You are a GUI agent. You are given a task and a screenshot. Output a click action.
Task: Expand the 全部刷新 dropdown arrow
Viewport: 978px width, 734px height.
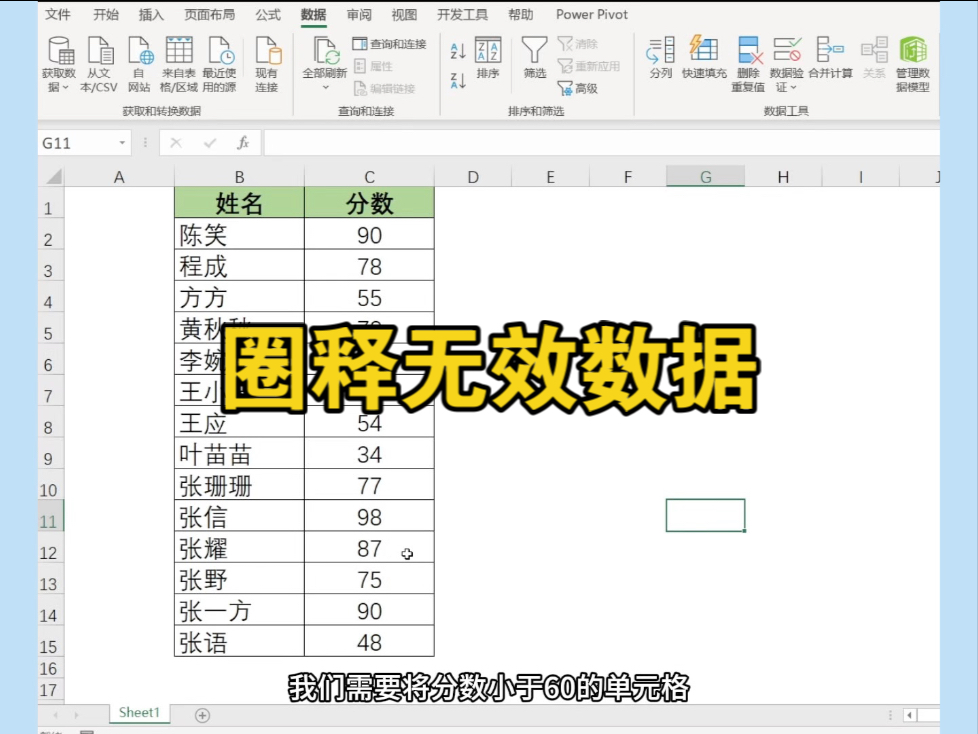click(x=325, y=88)
